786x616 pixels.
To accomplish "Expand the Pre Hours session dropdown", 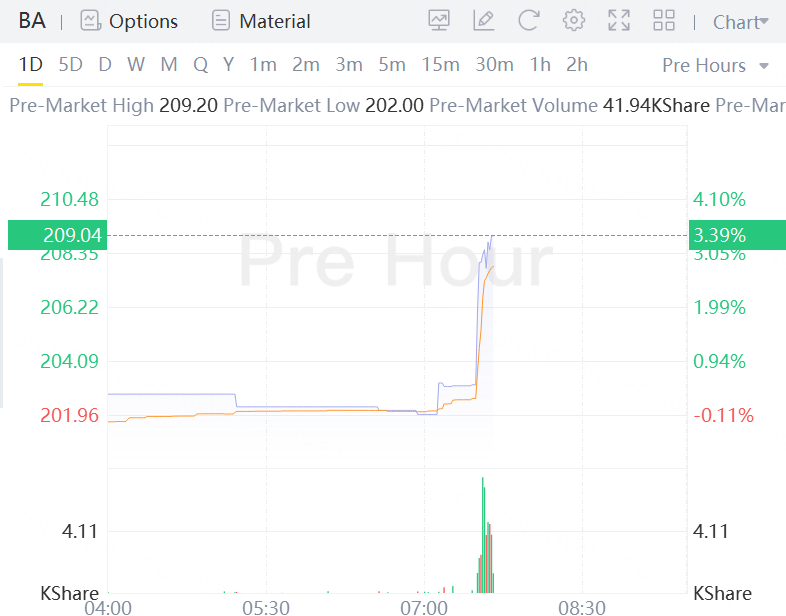I will click(x=716, y=65).
